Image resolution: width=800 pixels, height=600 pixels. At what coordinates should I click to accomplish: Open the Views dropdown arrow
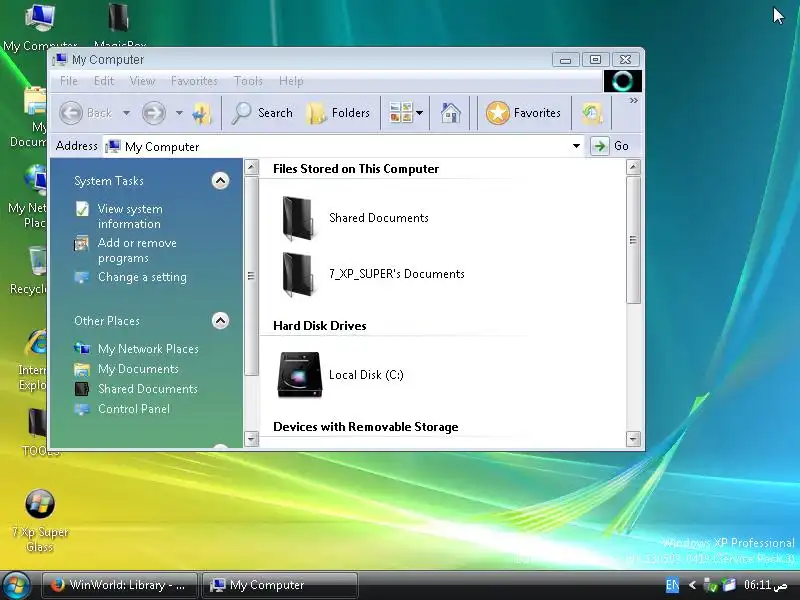[x=419, y=113]
